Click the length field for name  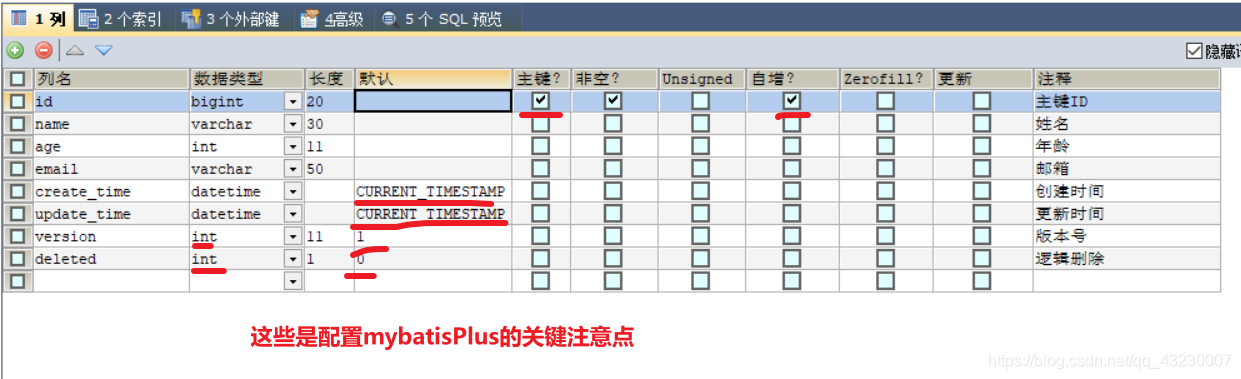(329, 124)
